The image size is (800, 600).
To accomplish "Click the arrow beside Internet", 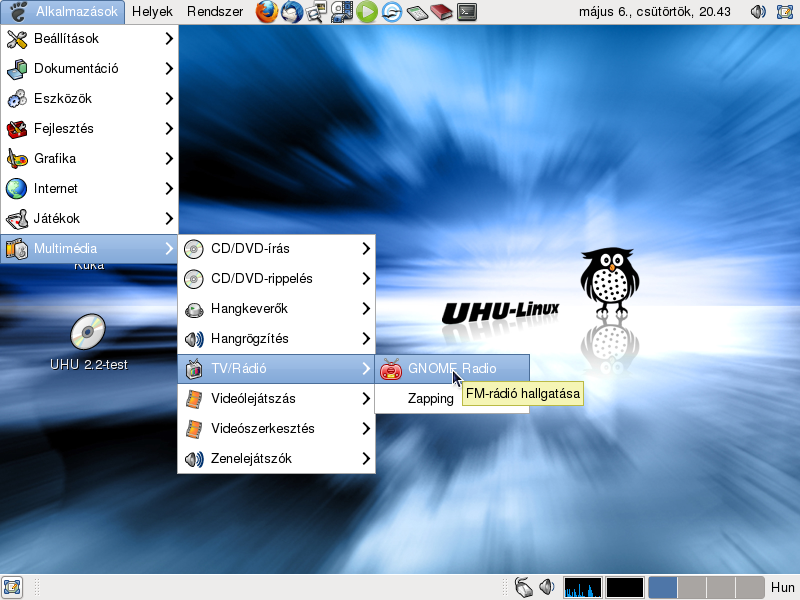I will pos(169,189).
